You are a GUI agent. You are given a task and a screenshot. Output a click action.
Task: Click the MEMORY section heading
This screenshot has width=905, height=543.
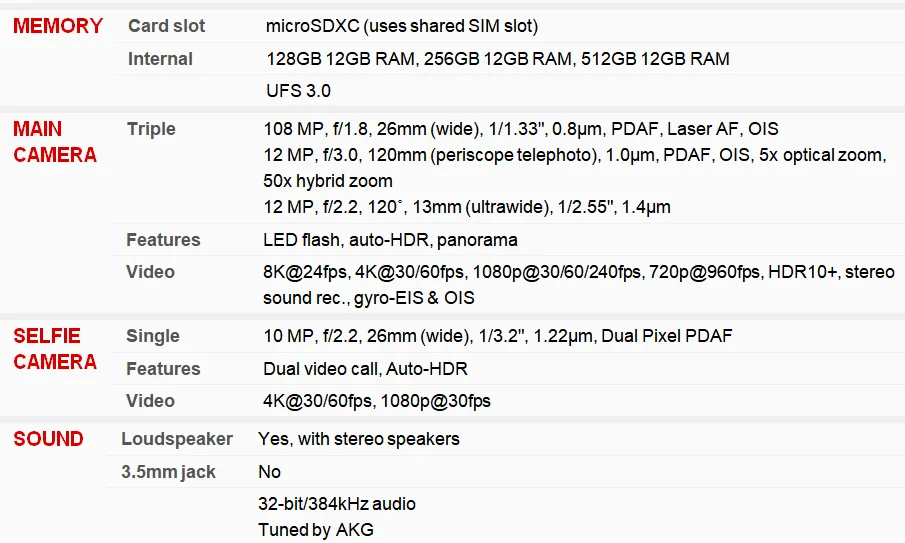58,26
